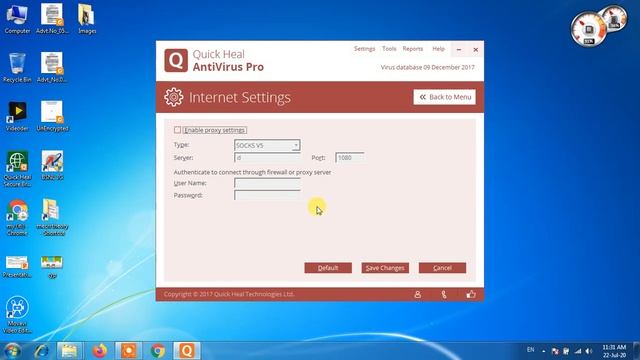Screen dimensions: 640x360
Task: Open the Reports menu
Action: click(x=413, y=49)
